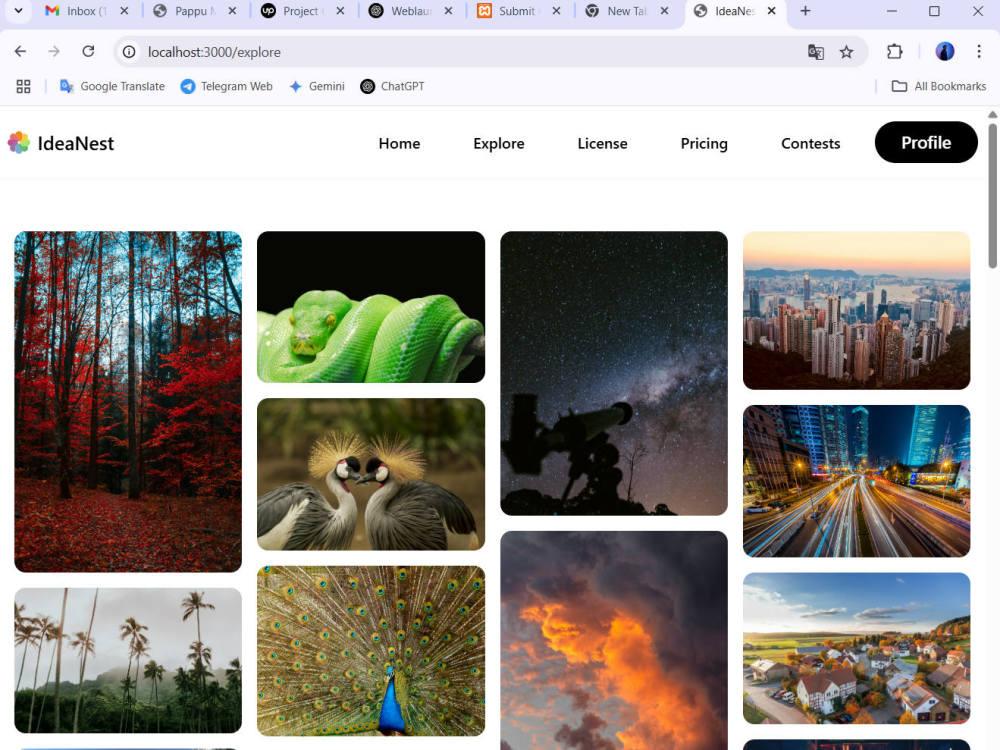
Task: Click the page vertical scrollbar thumb
Action: pos(992,196)
